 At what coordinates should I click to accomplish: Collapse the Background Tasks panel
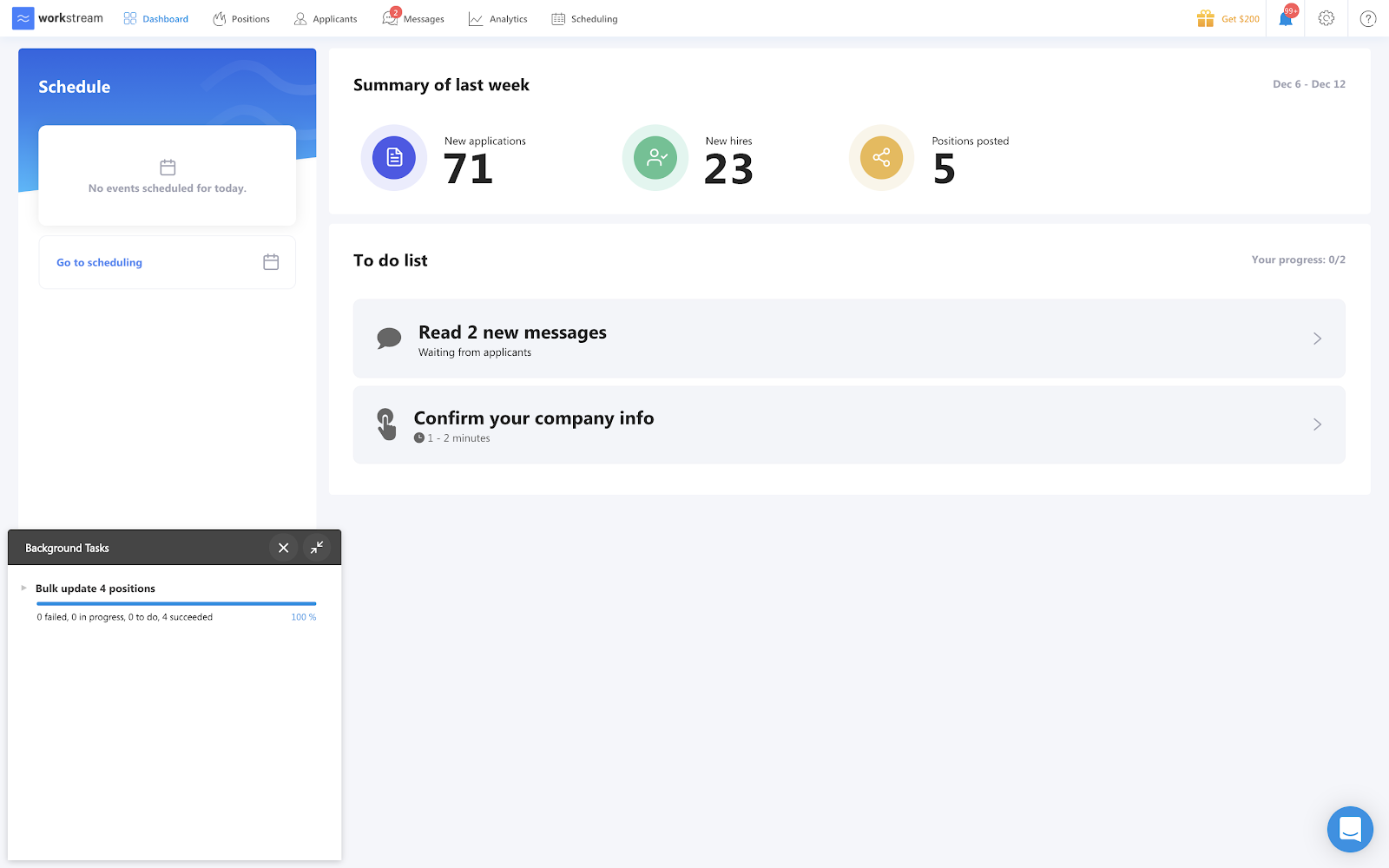(317, 548)
